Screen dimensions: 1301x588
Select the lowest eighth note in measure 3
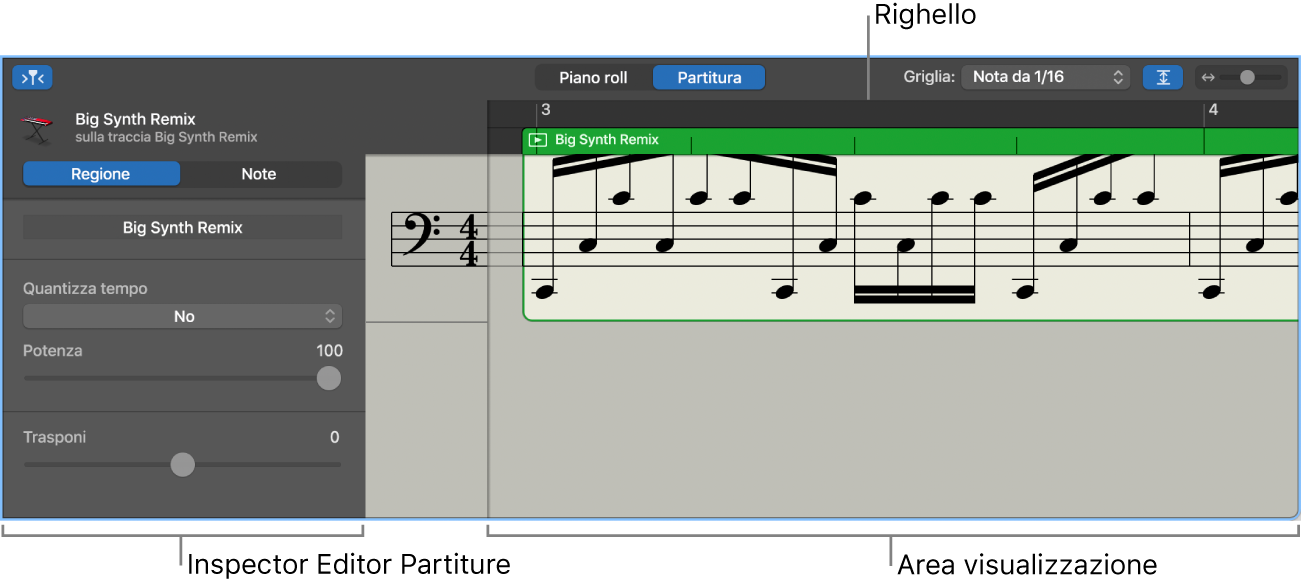(546, 291)
